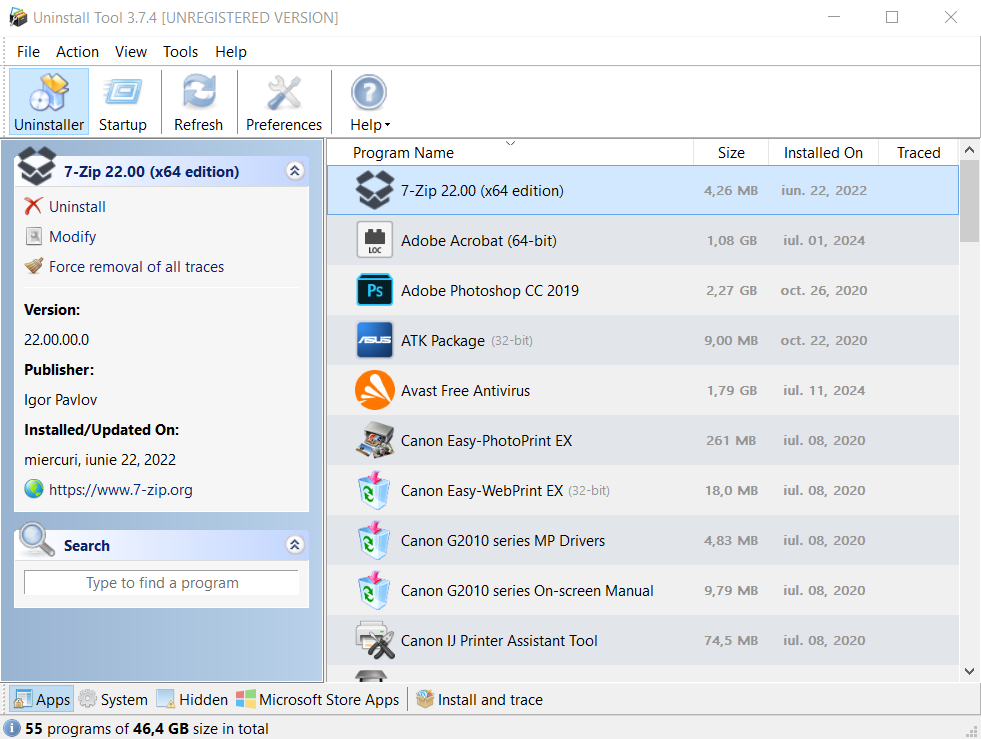Collapse the 7-Zip details panel

click(x=294, y=171)
